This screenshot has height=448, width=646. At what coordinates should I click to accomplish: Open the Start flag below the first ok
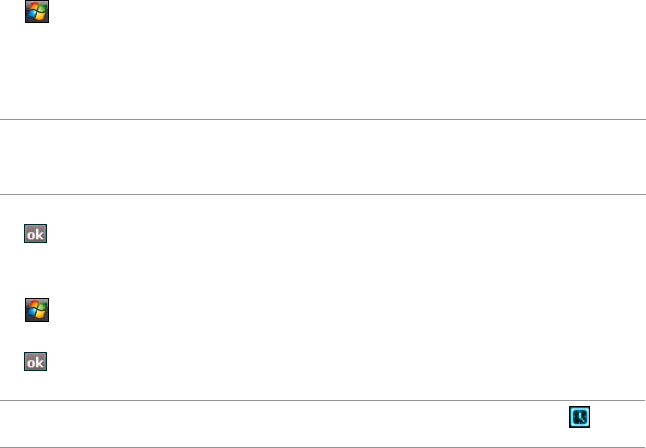37,310
